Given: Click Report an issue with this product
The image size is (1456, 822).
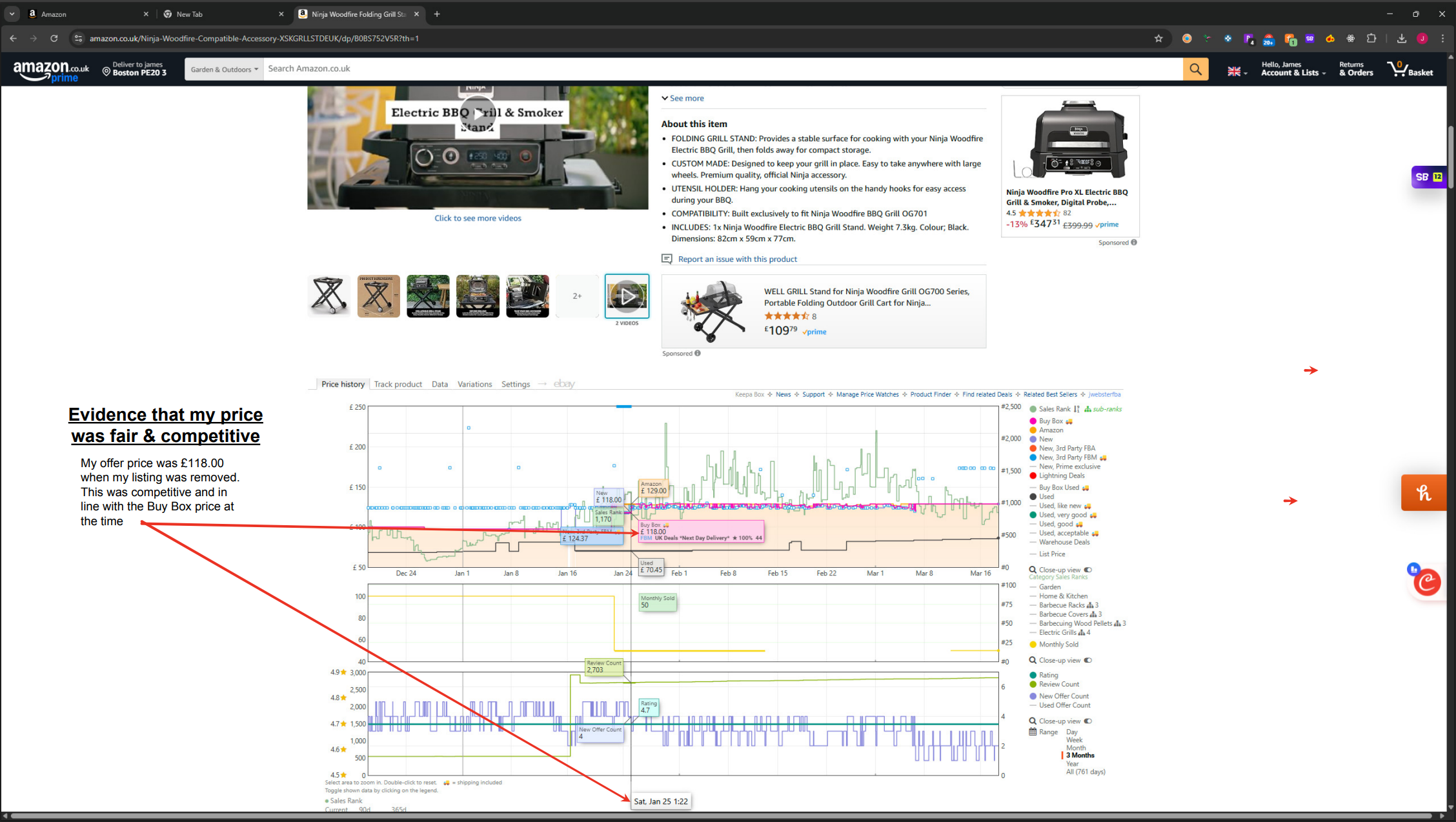Looking at the screenshot, I should point(737,259).
